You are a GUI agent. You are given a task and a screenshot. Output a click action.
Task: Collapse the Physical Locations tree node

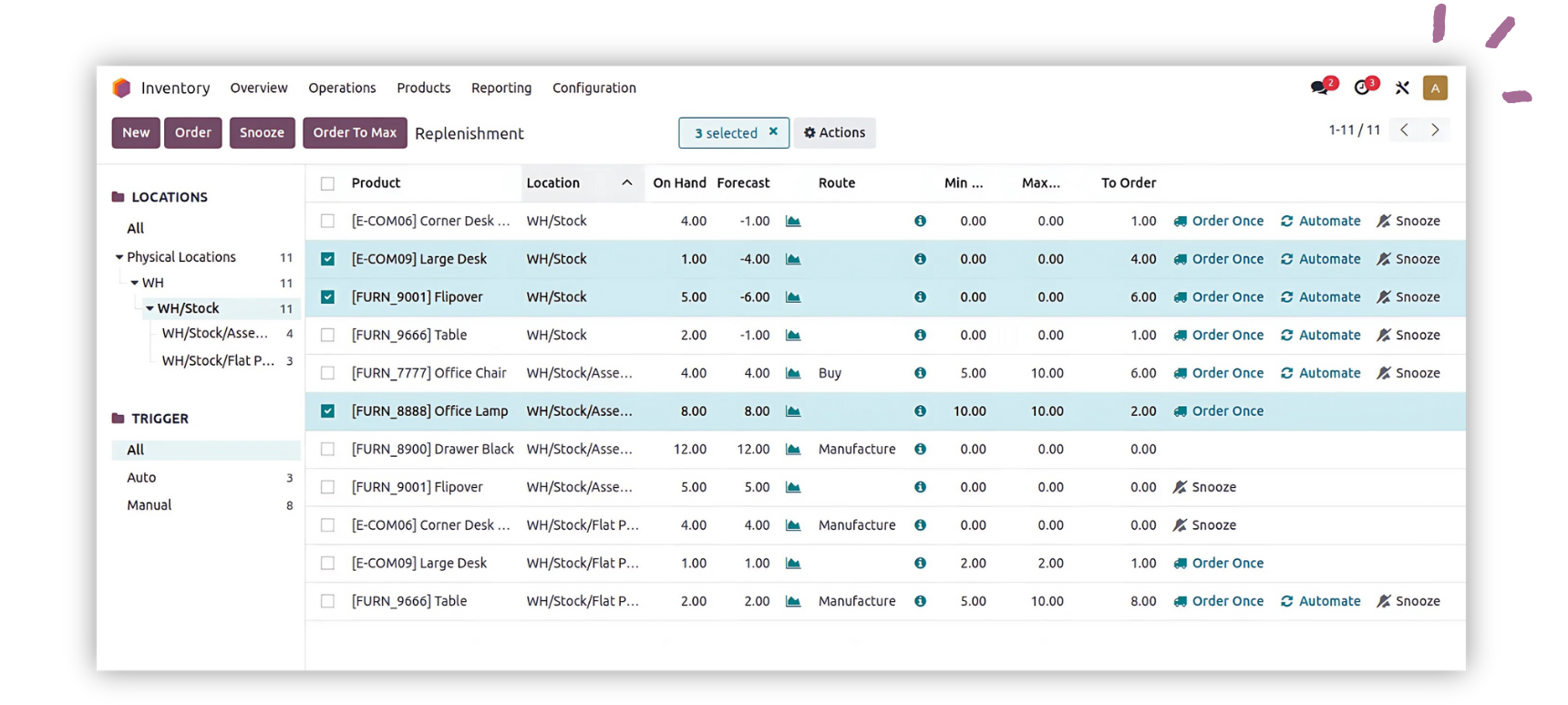119,257
